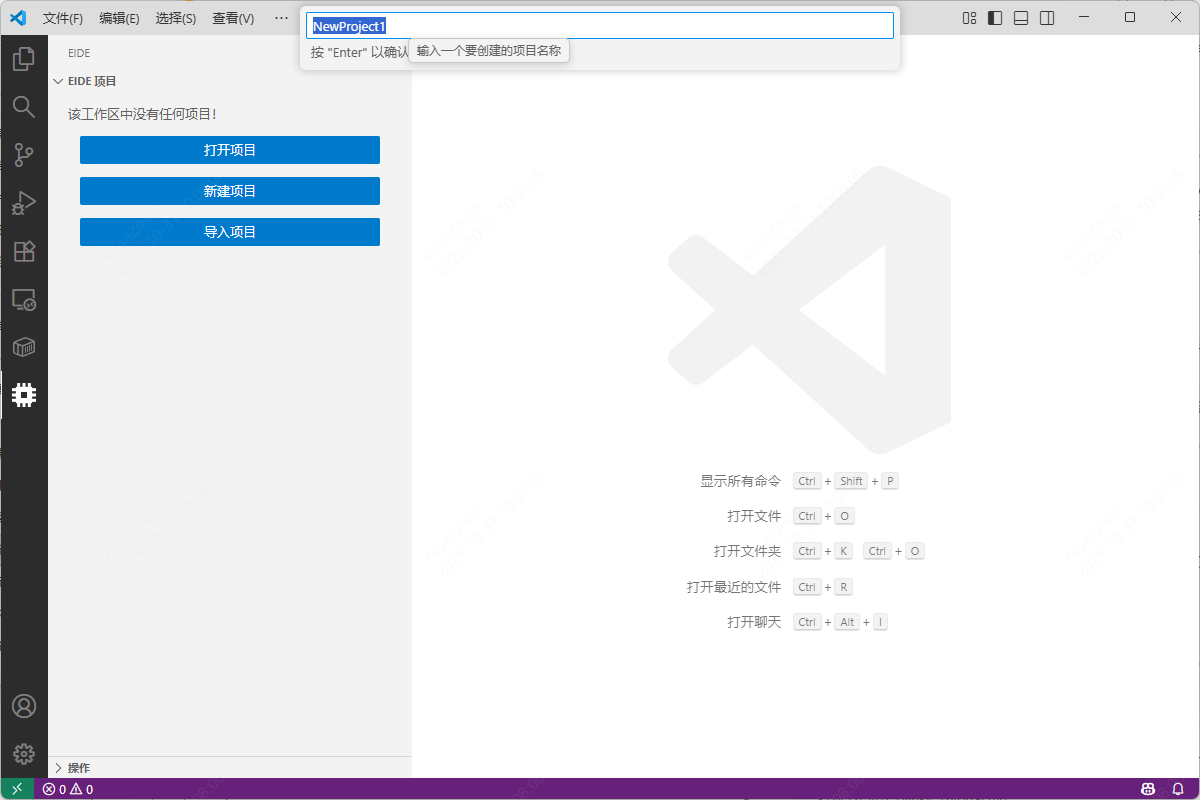The width and height of the screenshot is (1200, 800).
Task: Open the Run and Debug view
Action: tap(24, 203)
